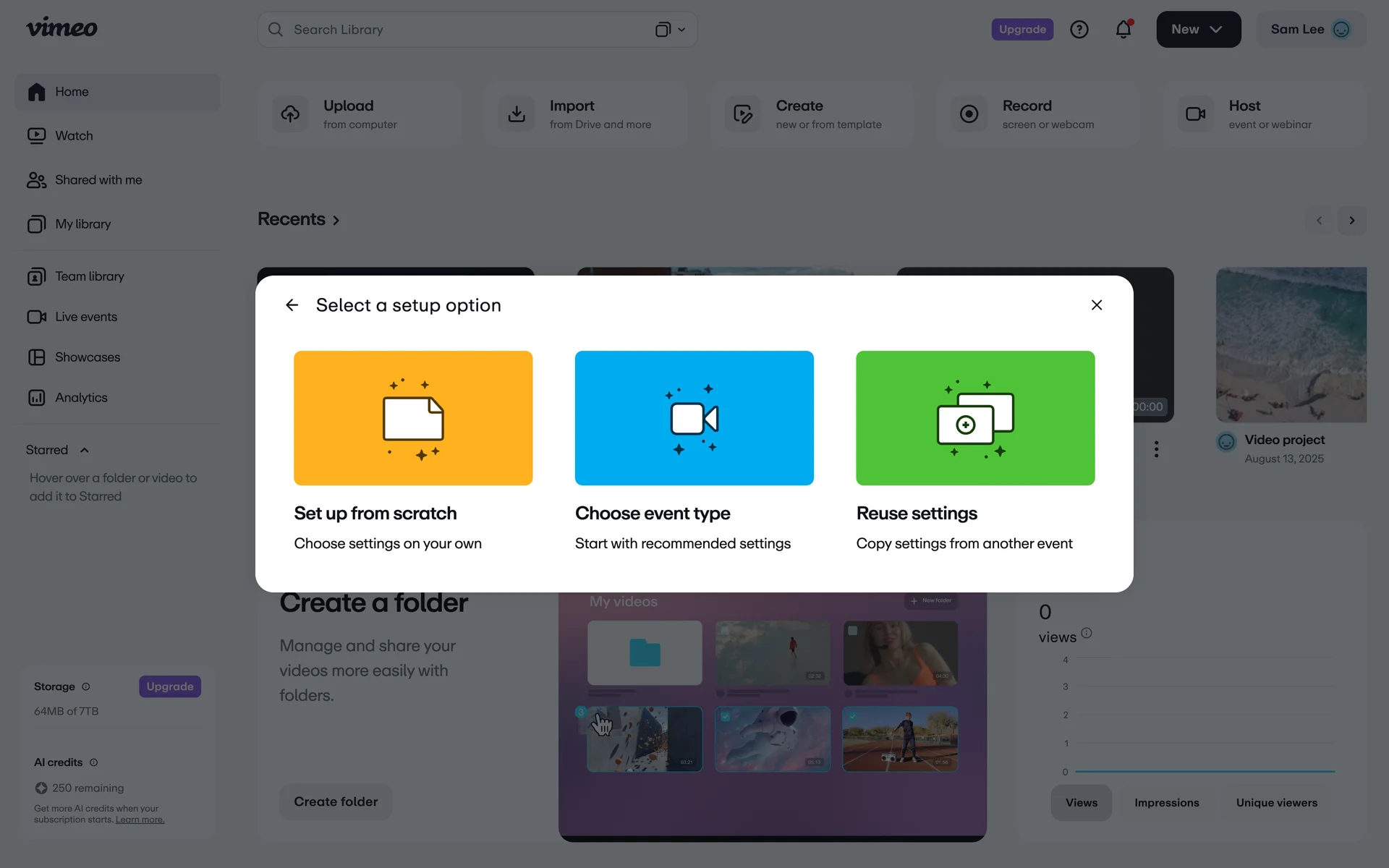Click the back arrow in setup dialog
The width and height of the screenshot is (1389, 868).
click(292, 305)
